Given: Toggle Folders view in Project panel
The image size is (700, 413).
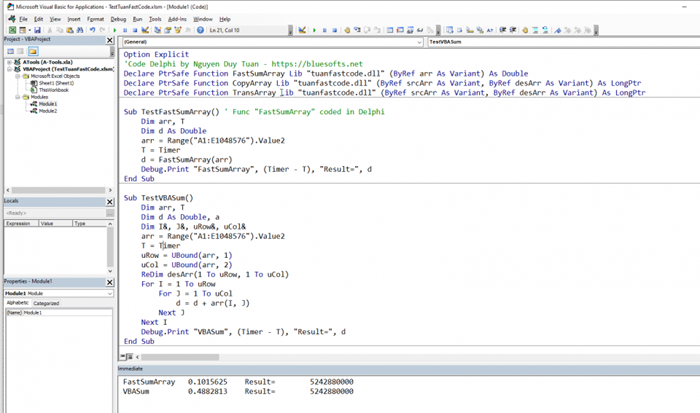Looking at the screenshot, I should [33, 53].
